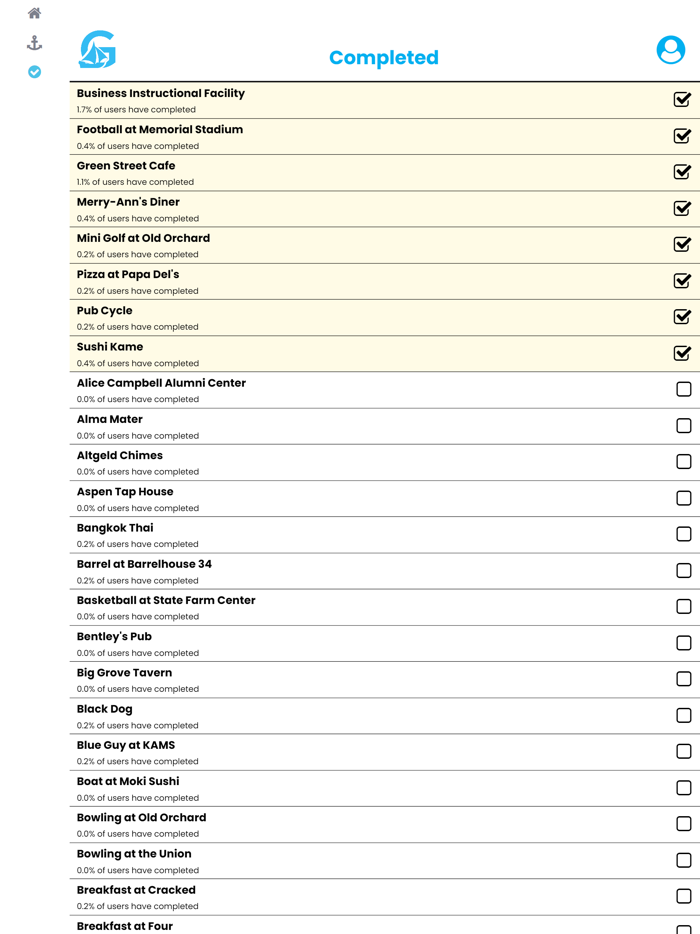
Task: Open Basketball at State Farm Center
Action: click(x=166, y=600)
